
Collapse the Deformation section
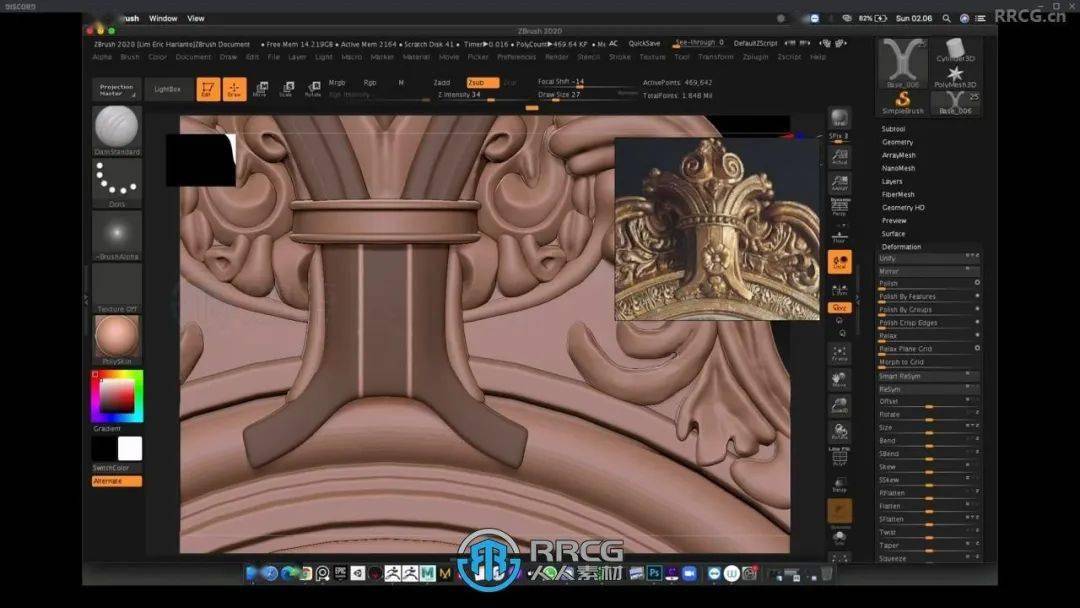click(901, 246)
